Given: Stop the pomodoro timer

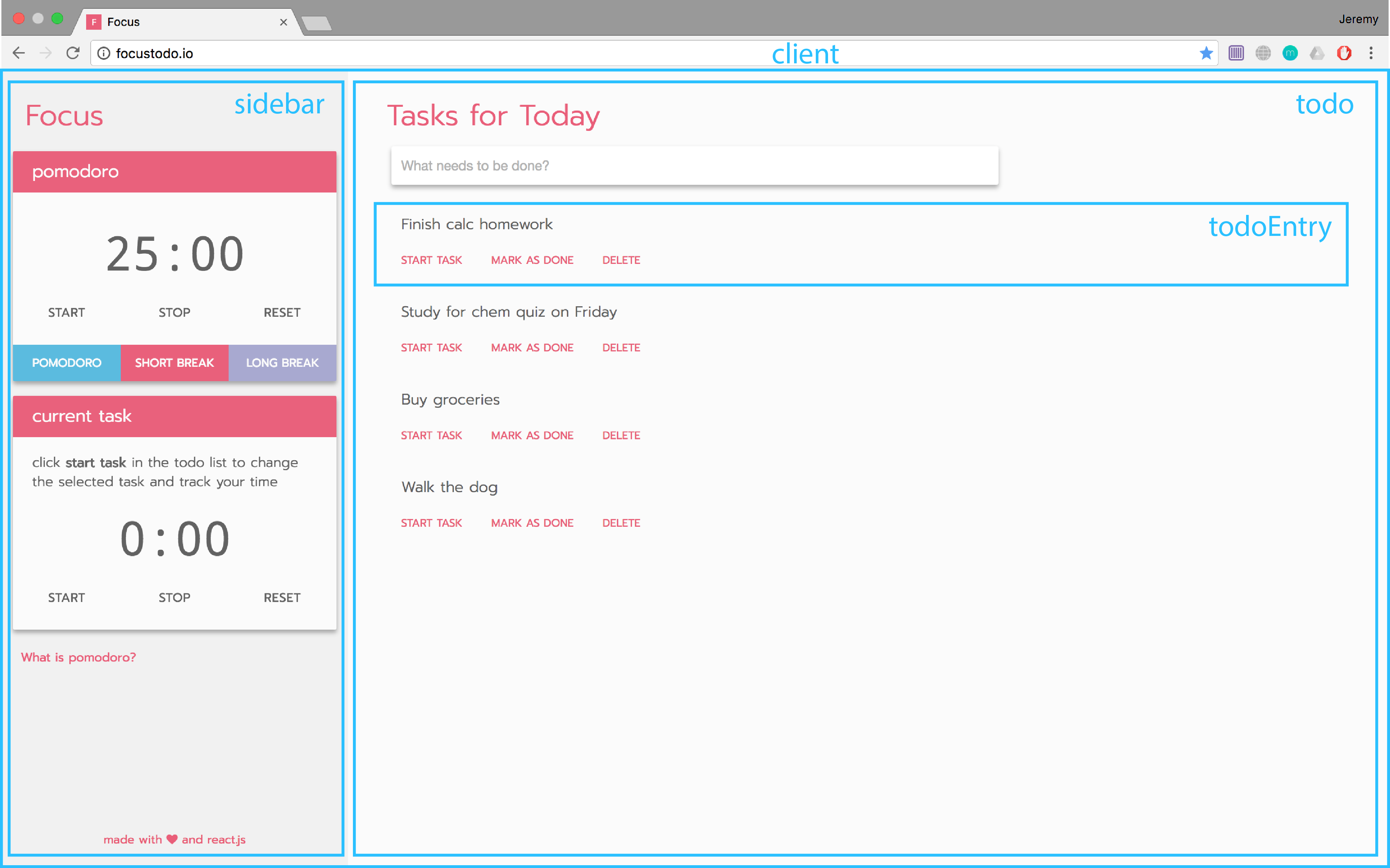Looking at the screenshot, I should (175, 312).
